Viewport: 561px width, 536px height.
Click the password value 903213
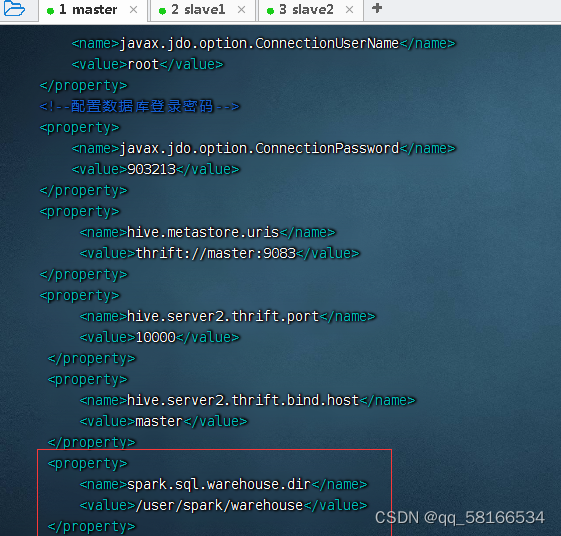152,169
